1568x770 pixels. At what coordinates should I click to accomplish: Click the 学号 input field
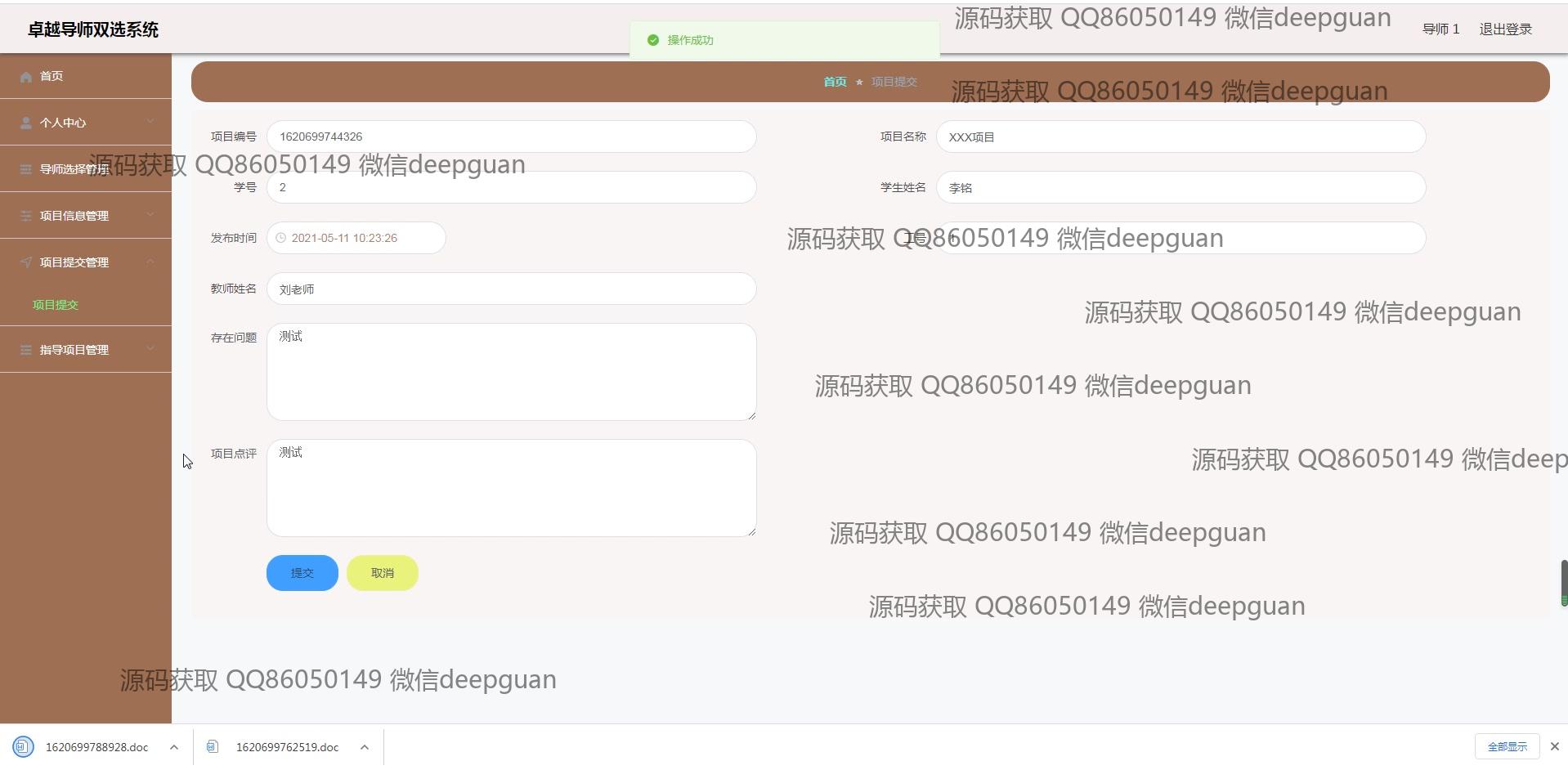512,187
